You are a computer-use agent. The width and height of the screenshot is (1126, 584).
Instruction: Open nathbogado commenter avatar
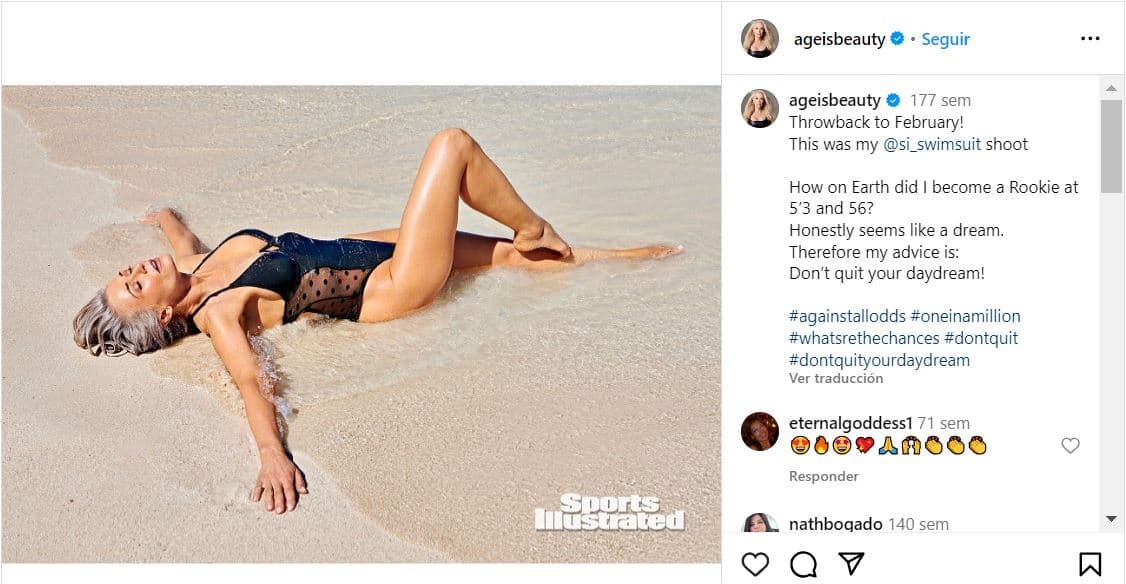pos(760,525)
